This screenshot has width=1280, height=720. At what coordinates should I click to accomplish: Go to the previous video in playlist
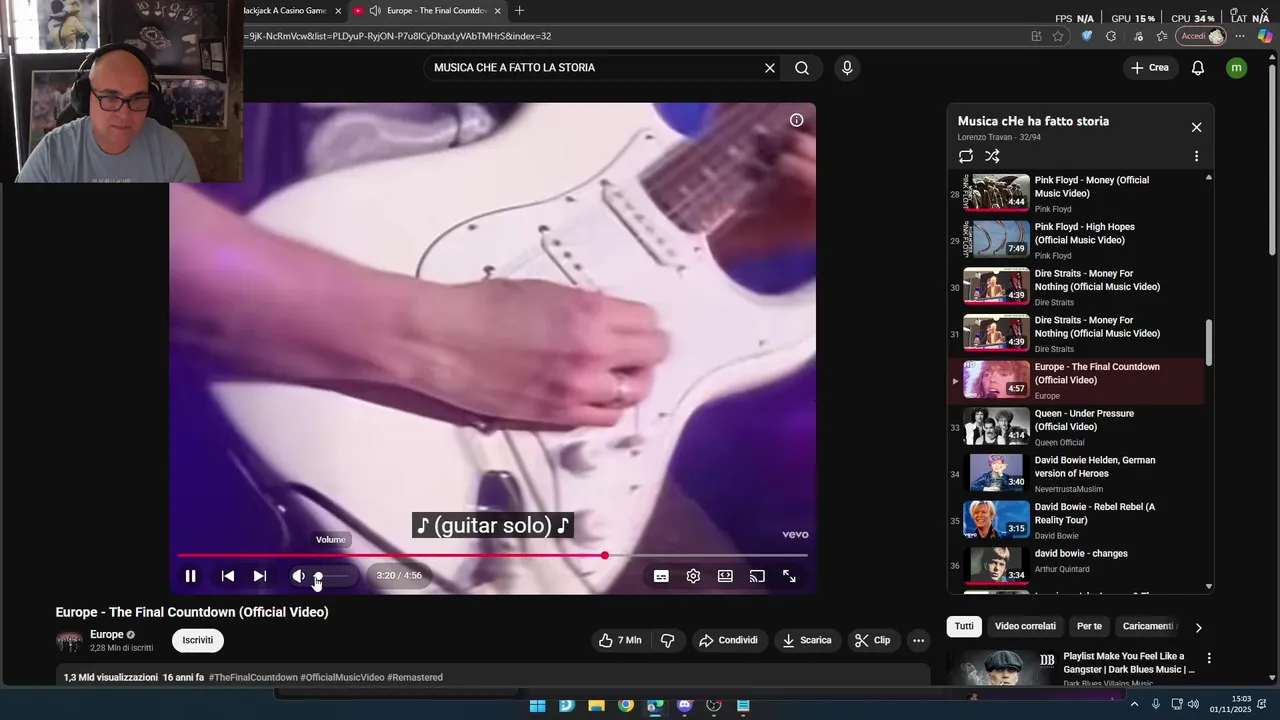[x=228, y=576]
